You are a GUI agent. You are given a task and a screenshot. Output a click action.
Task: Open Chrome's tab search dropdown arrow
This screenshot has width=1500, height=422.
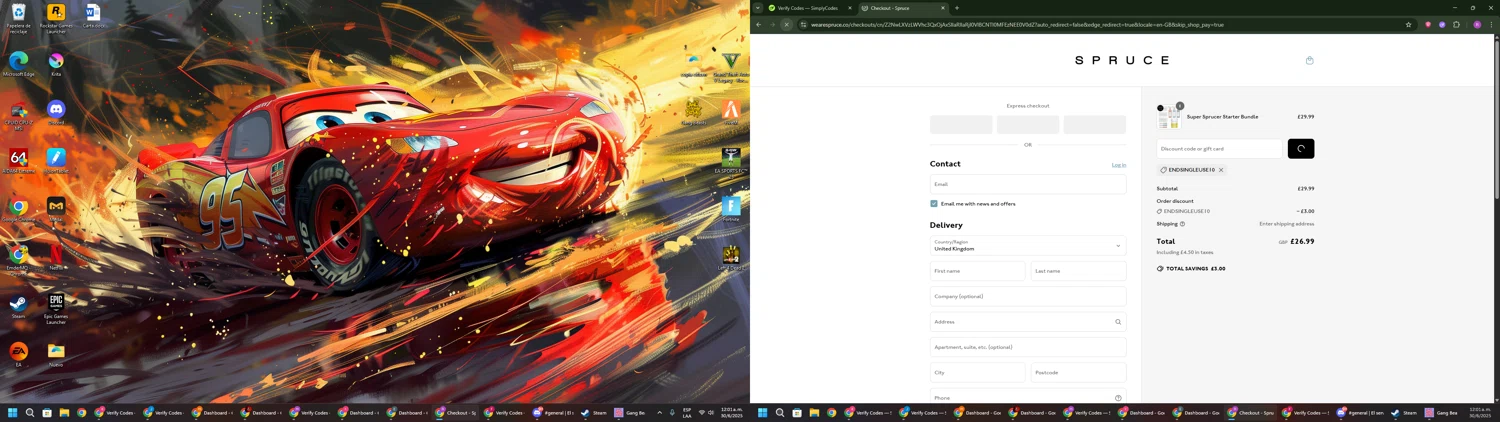point(757,8)
